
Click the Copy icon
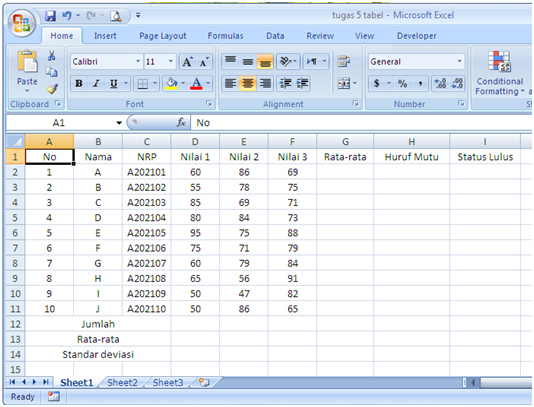[x=51, y=72]
